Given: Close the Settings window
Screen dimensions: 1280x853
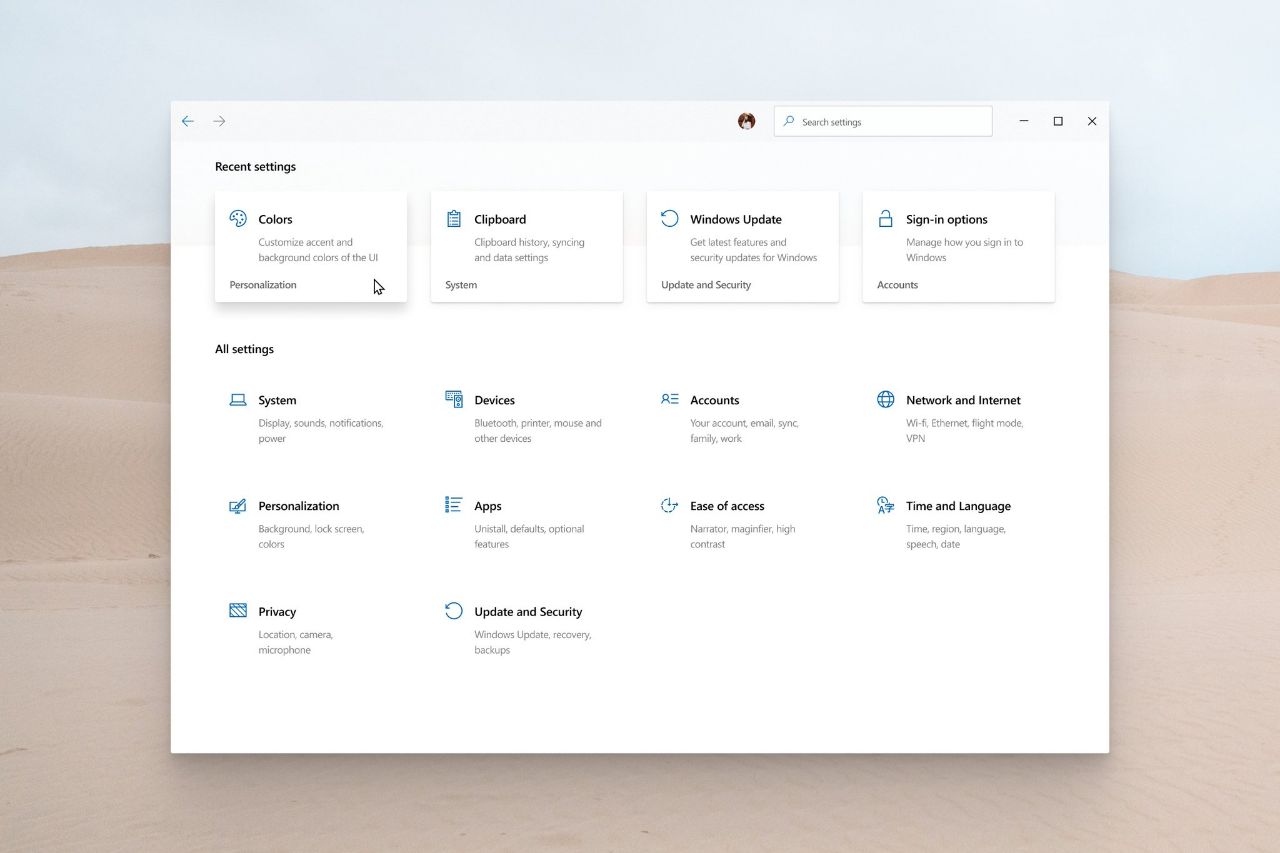Looking at the screenshot, I should (x=1092, y=121).
